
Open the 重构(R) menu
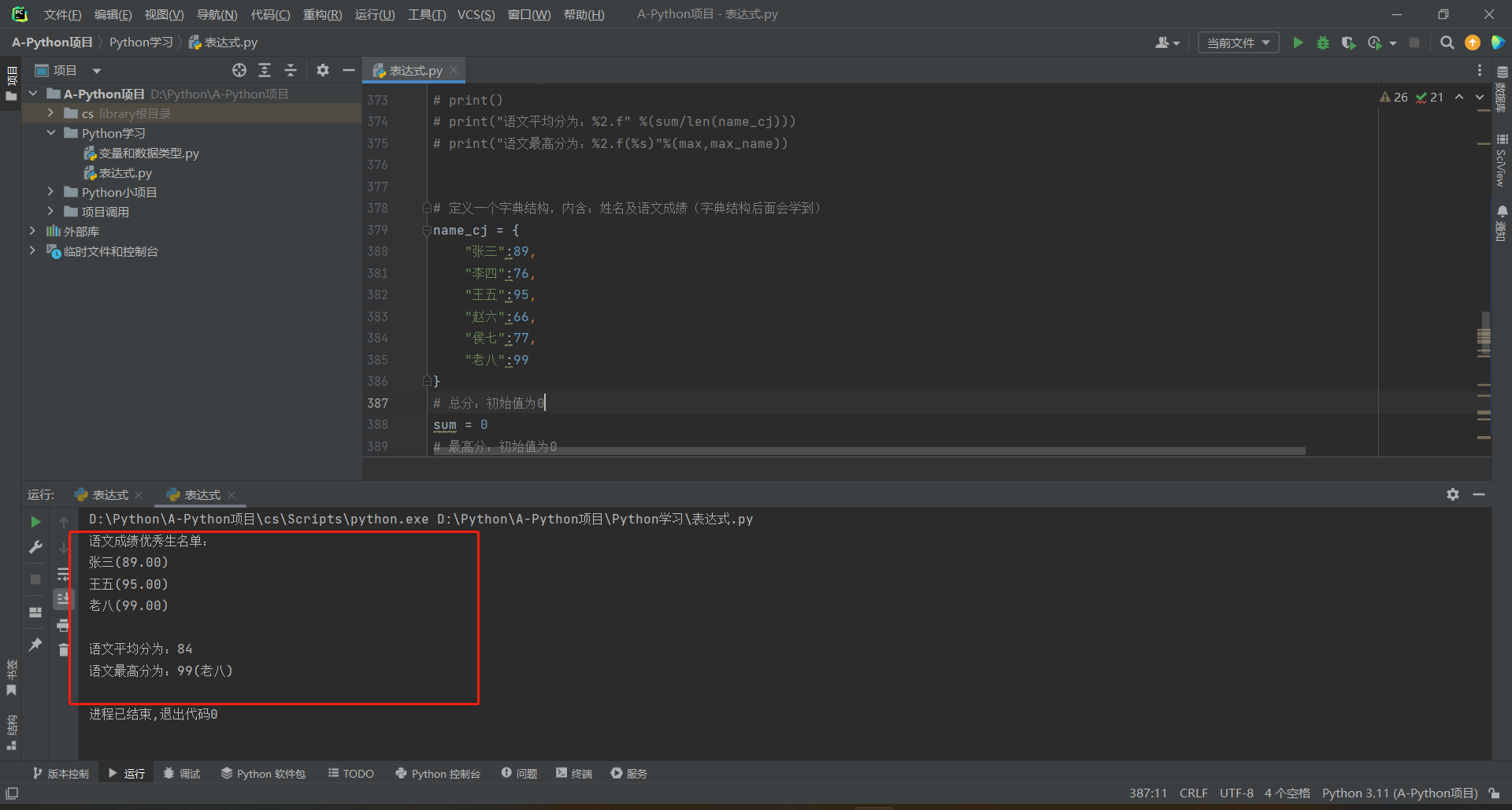[322, 14]
